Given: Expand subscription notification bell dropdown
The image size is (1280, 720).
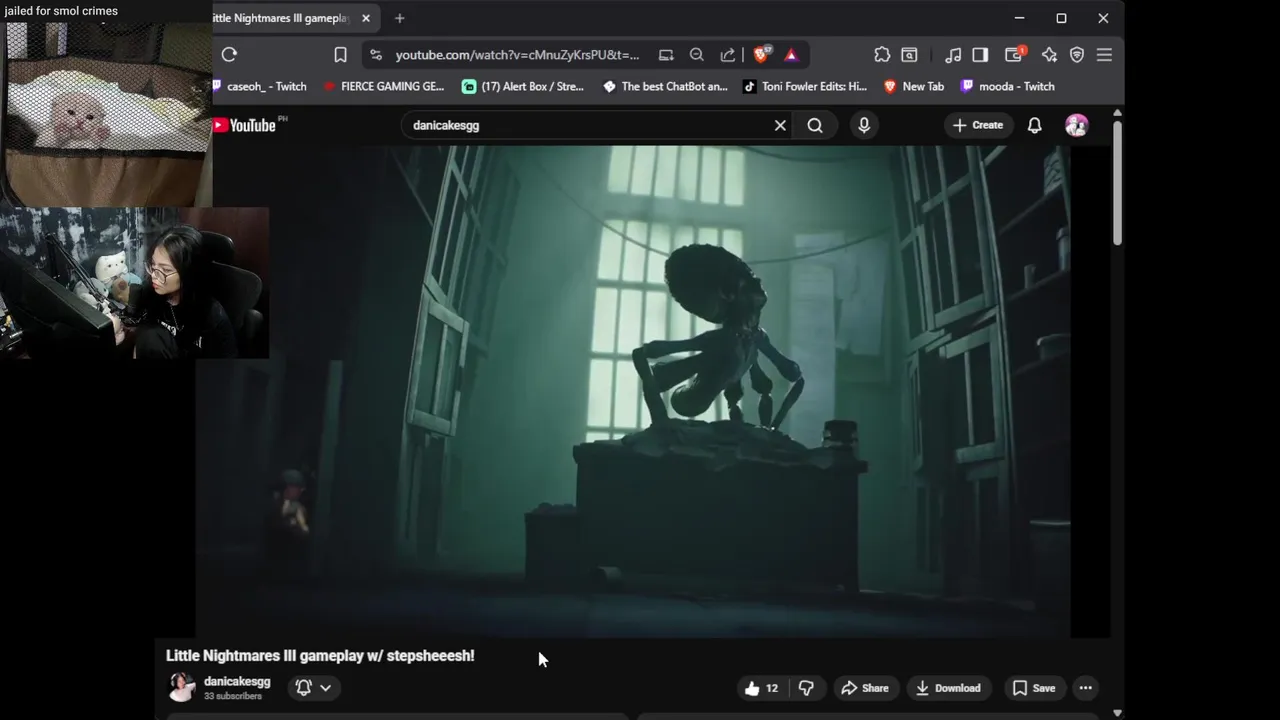Looking at the screenshot, I should (314, 688).
